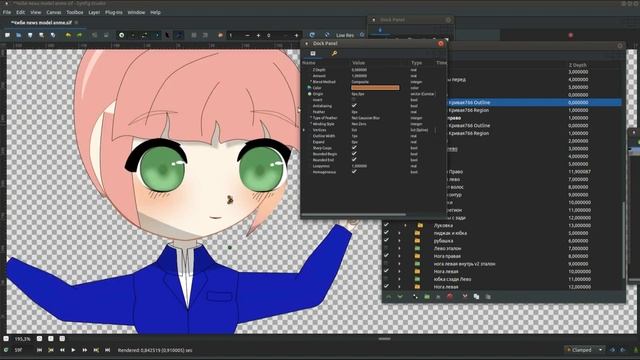Viewport: 640px width, 360px height.
Task: Click the current frame 59f field
Action: pos(18,350)
